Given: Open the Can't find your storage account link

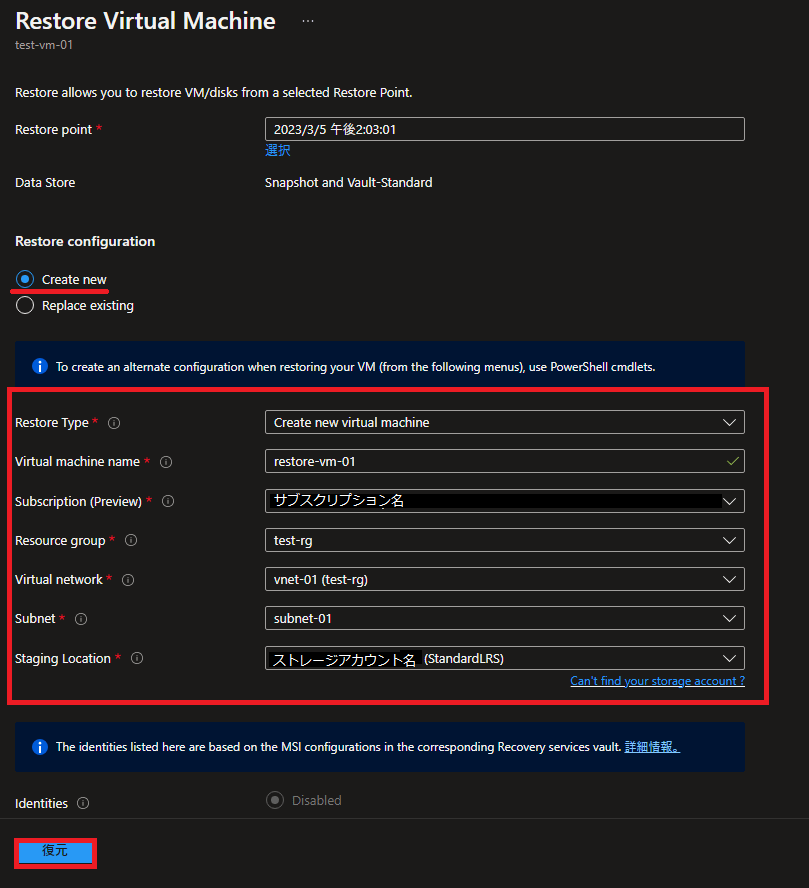Looking at the screenshot, I should [657, 681].
